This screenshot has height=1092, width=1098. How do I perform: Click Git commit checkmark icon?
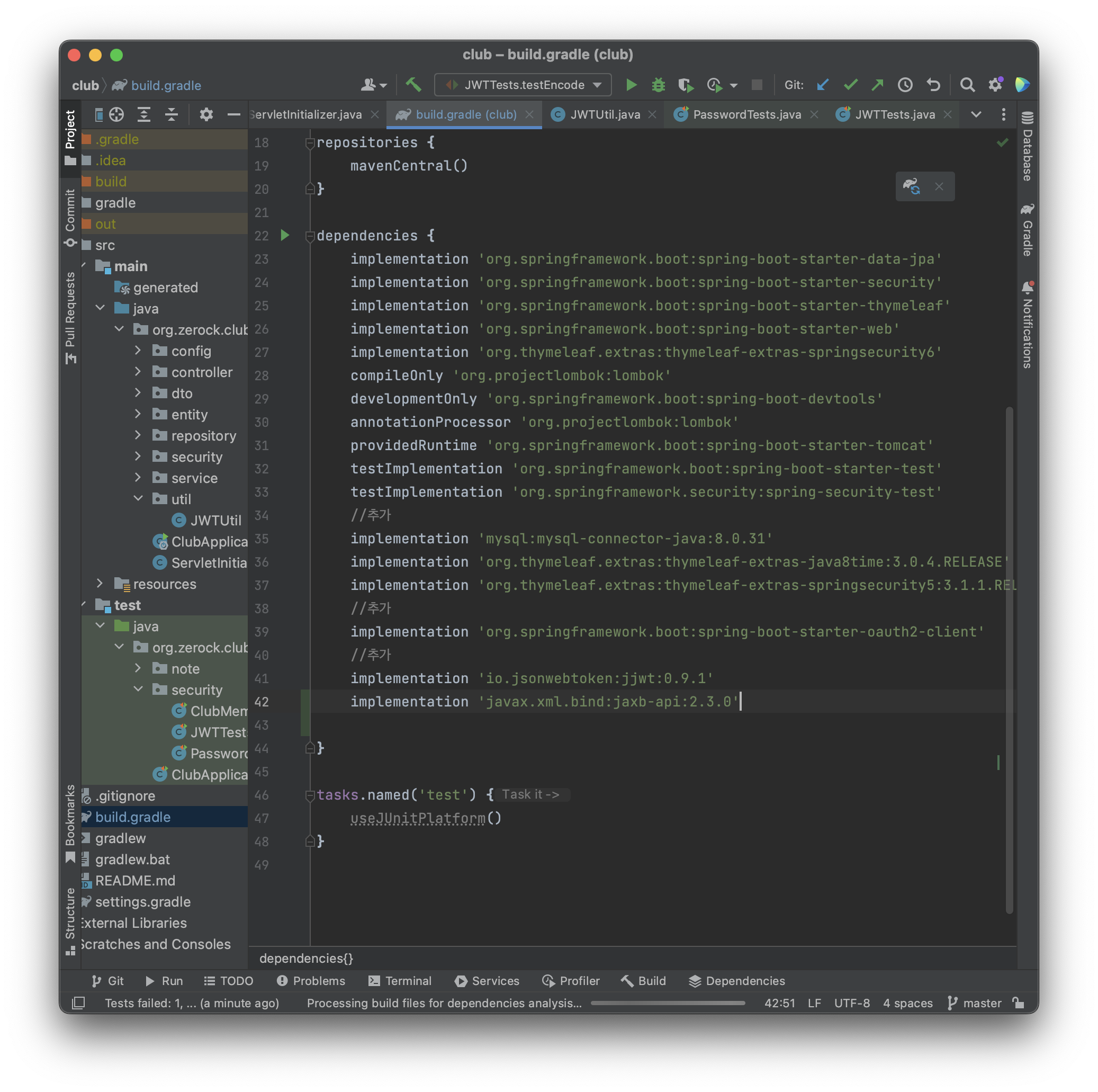click(x=850, y=85)
